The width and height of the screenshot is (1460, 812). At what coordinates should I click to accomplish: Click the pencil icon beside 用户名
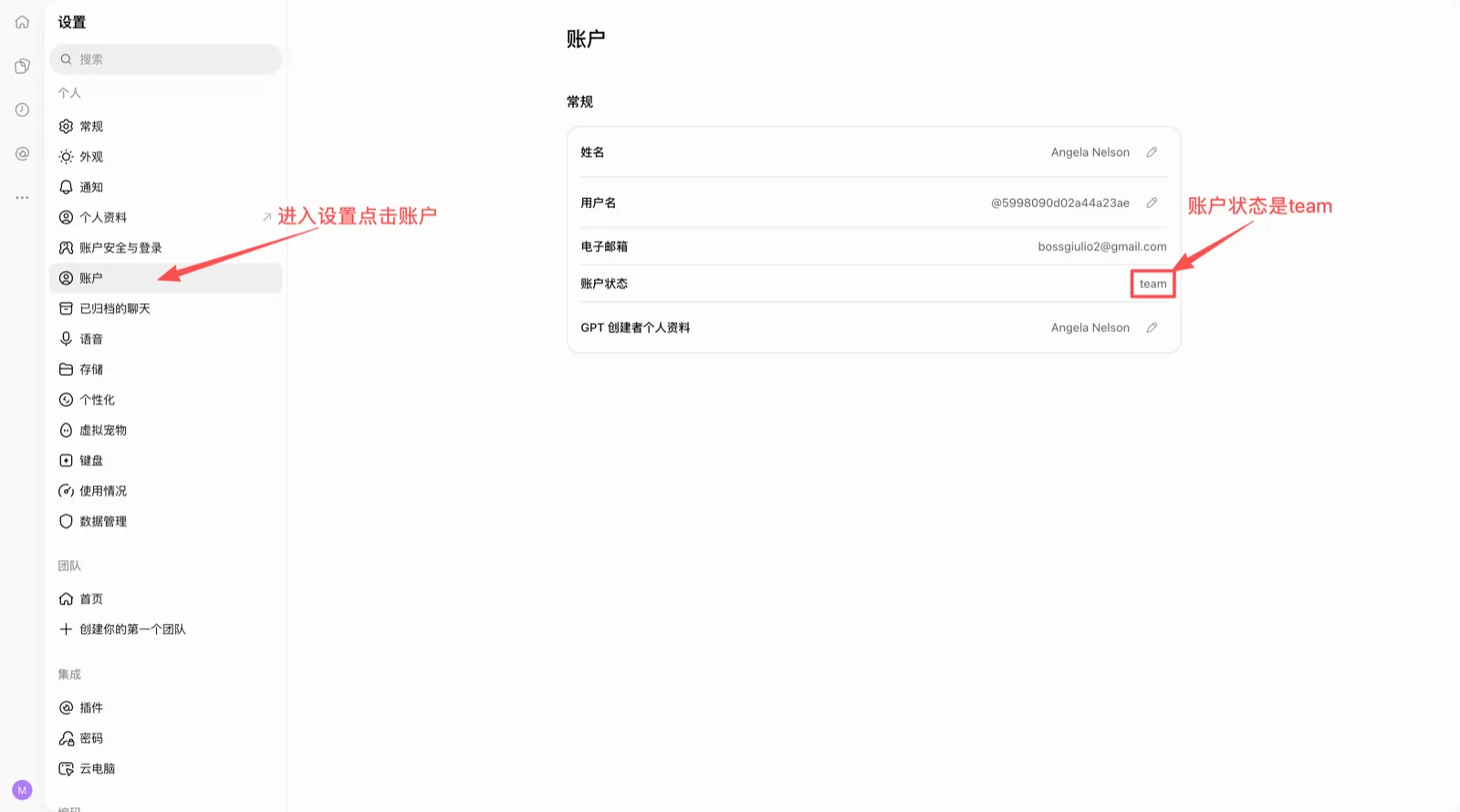point(1152,203)
